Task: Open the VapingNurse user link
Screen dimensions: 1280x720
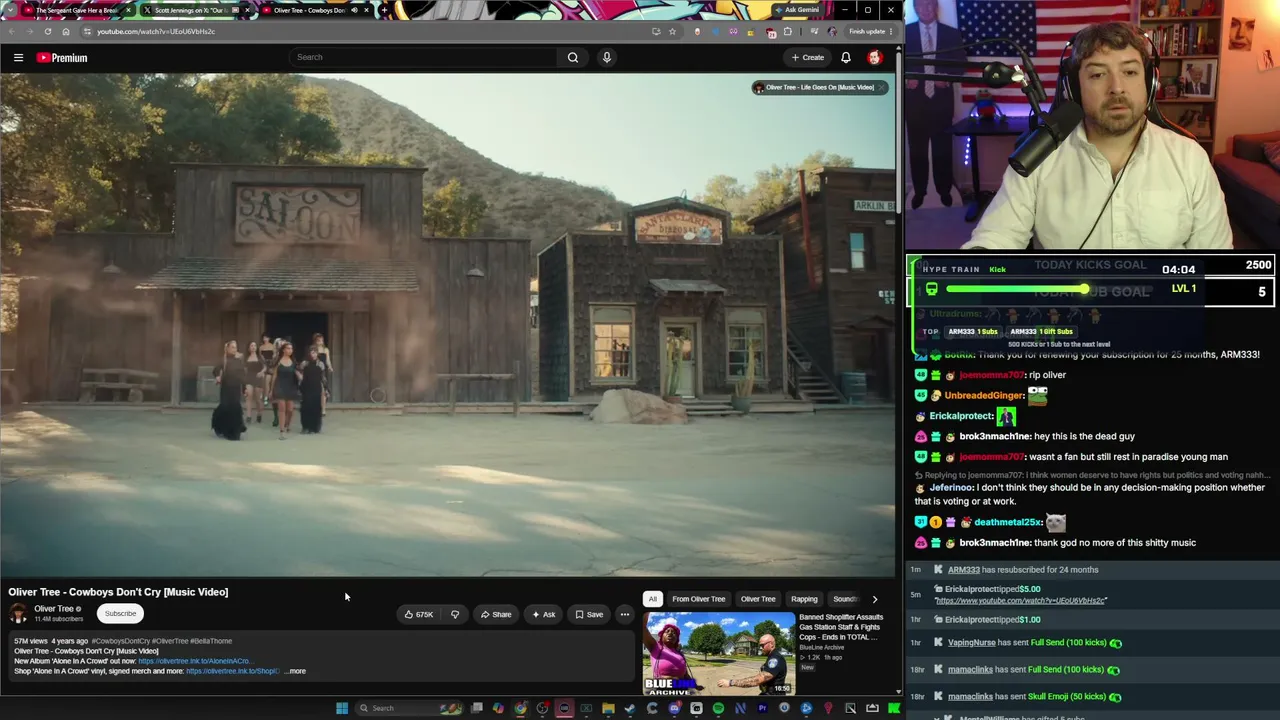Action: coord(971,643)
